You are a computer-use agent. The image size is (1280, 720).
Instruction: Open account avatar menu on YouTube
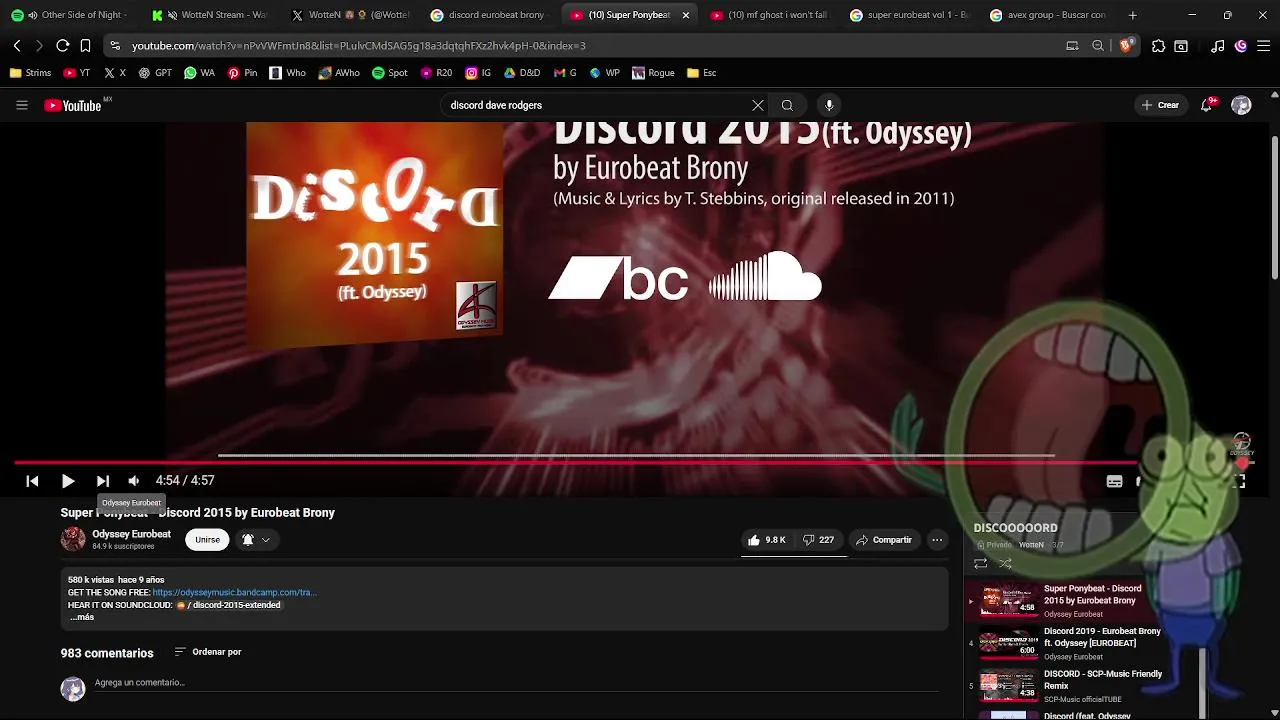pos(1241,105)
